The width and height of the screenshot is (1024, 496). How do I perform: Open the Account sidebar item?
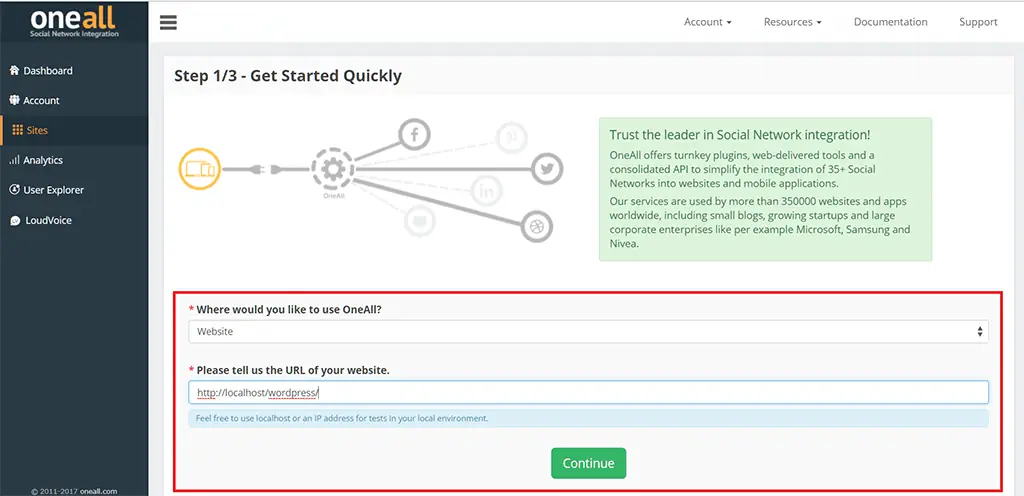pos(74,101)
